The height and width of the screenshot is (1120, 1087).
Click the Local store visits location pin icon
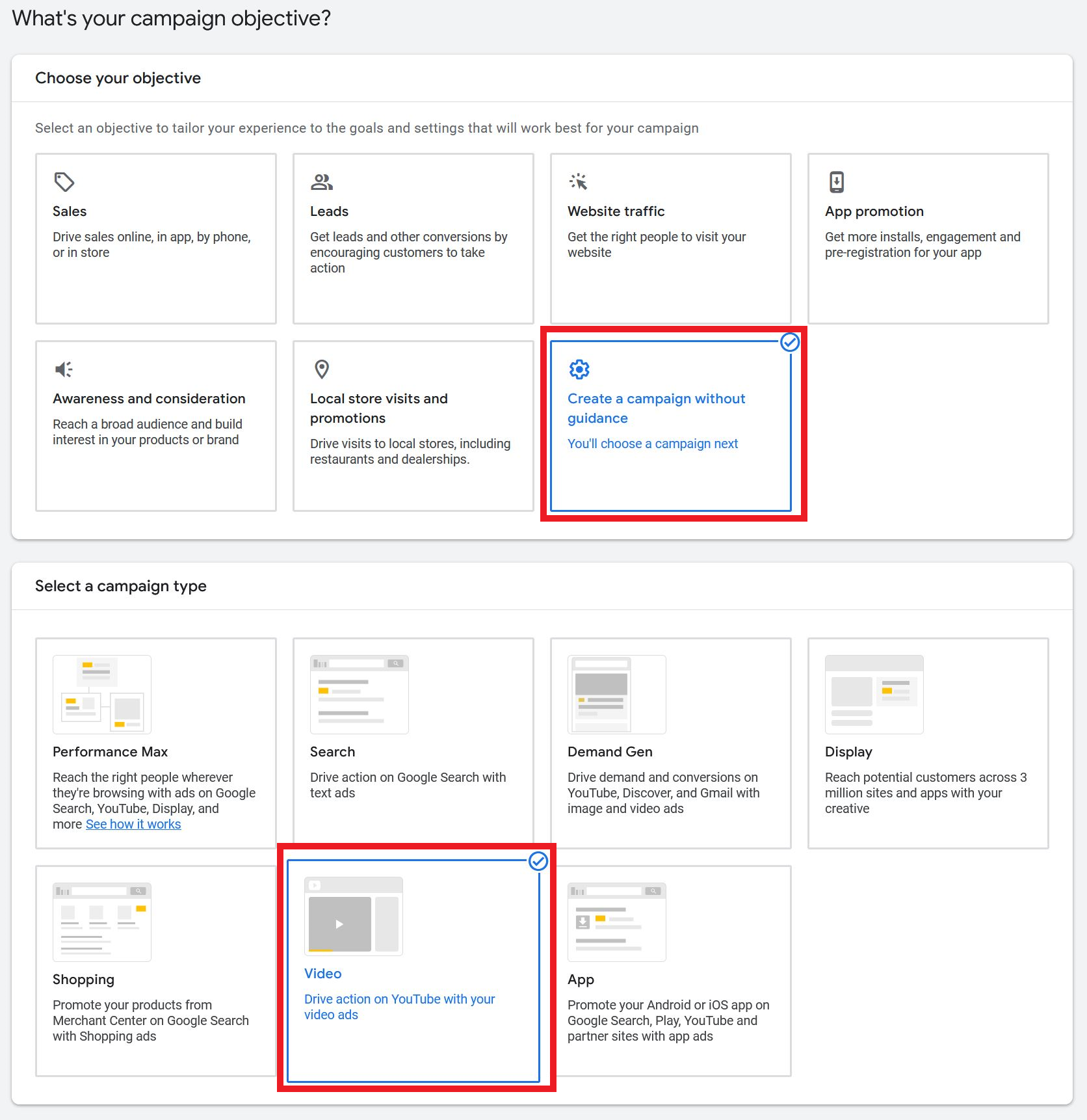point(321,369)
